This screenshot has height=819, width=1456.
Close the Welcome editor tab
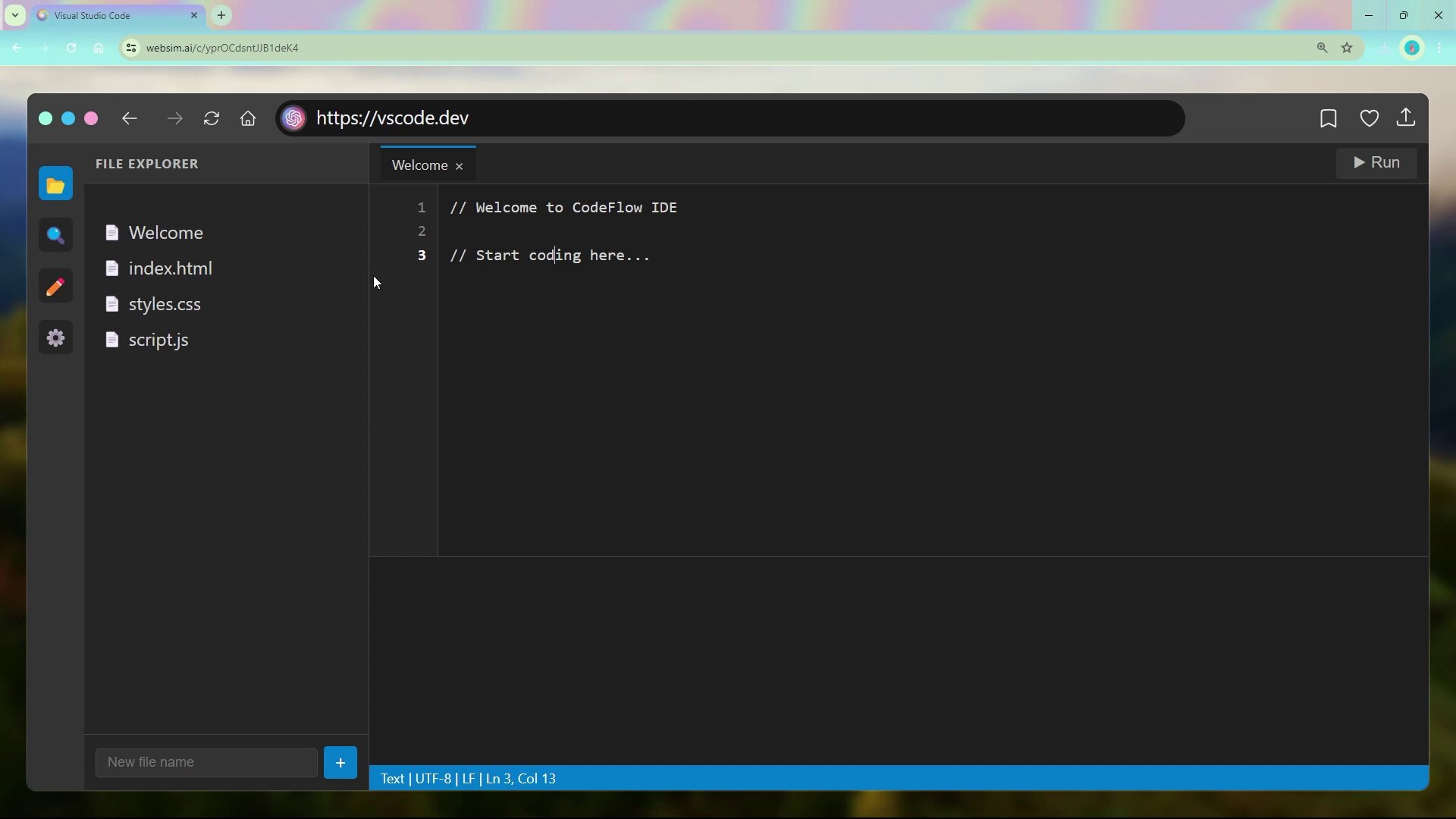tap(459, 166)
